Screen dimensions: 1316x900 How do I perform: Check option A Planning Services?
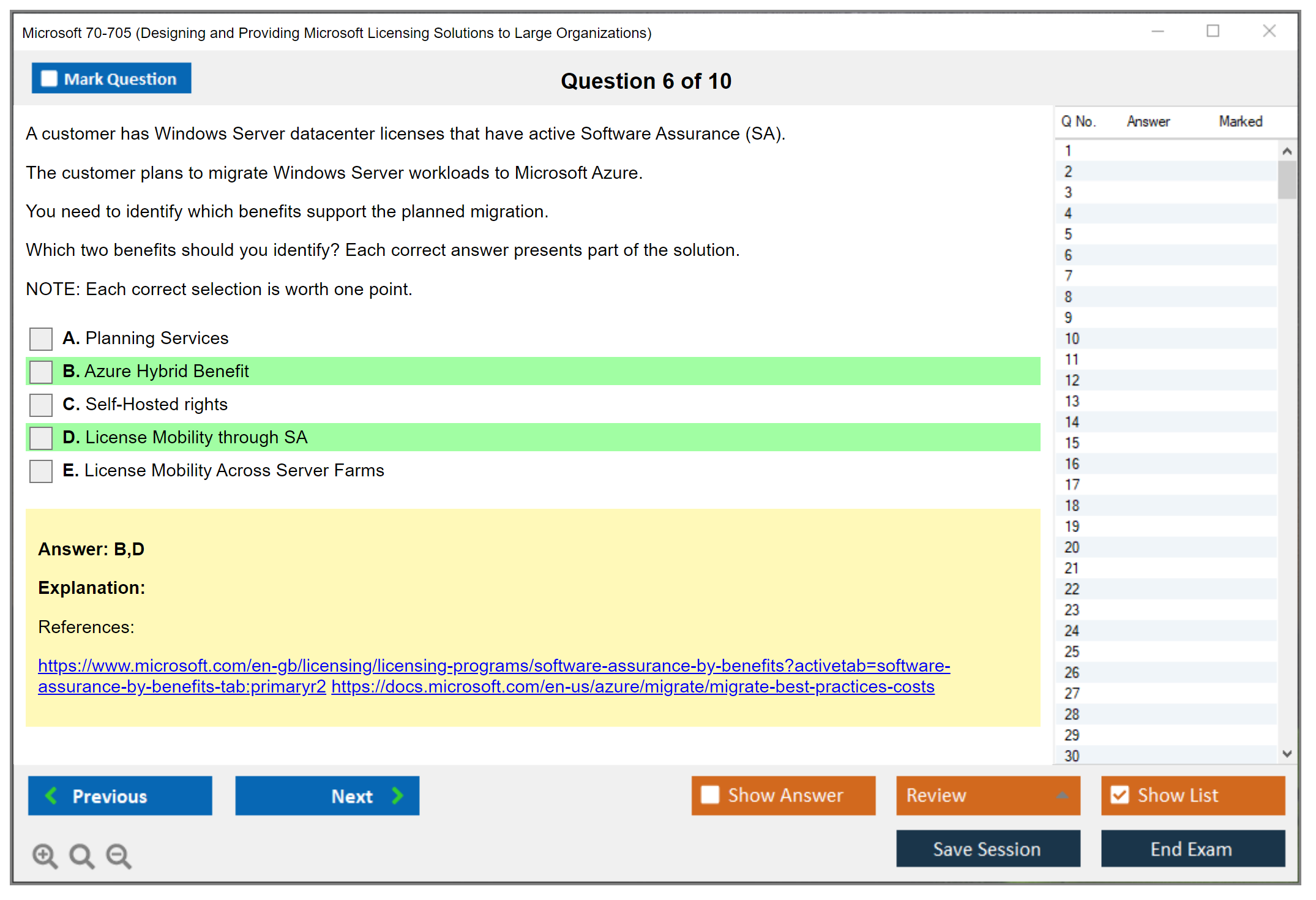click(x=41, y=339)
